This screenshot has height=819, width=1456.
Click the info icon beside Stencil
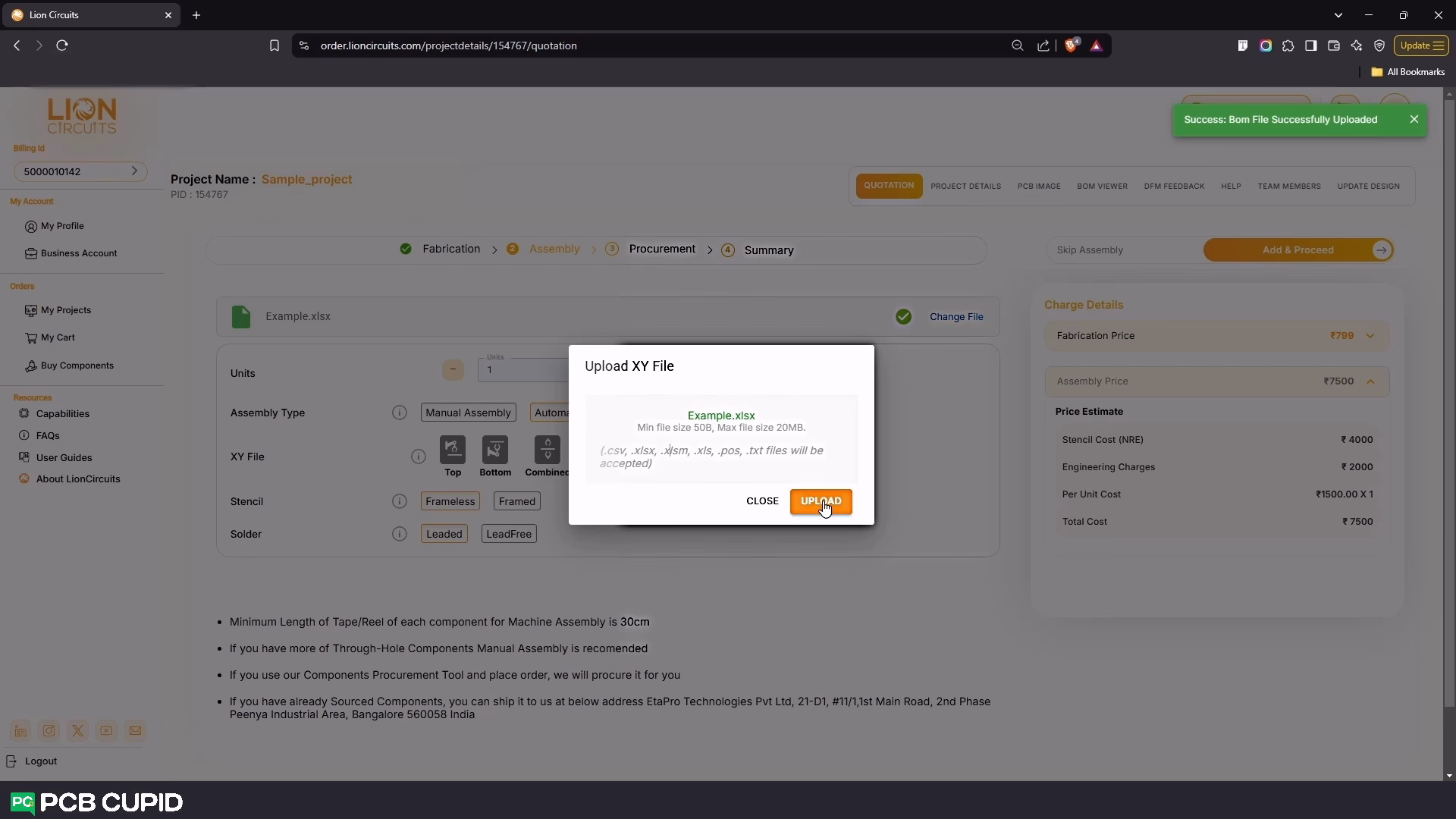pos(400,501)
